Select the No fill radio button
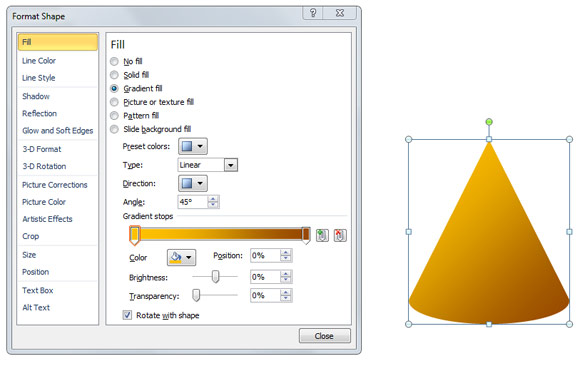 114,61
